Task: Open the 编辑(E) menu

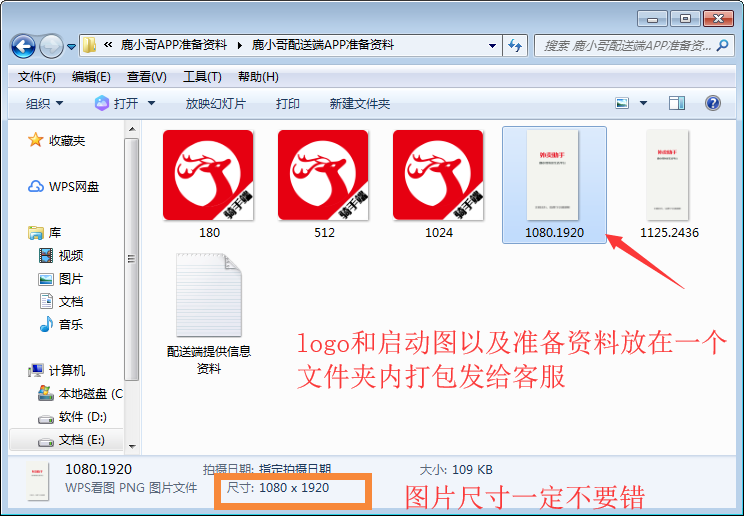Action: (91, 76)
